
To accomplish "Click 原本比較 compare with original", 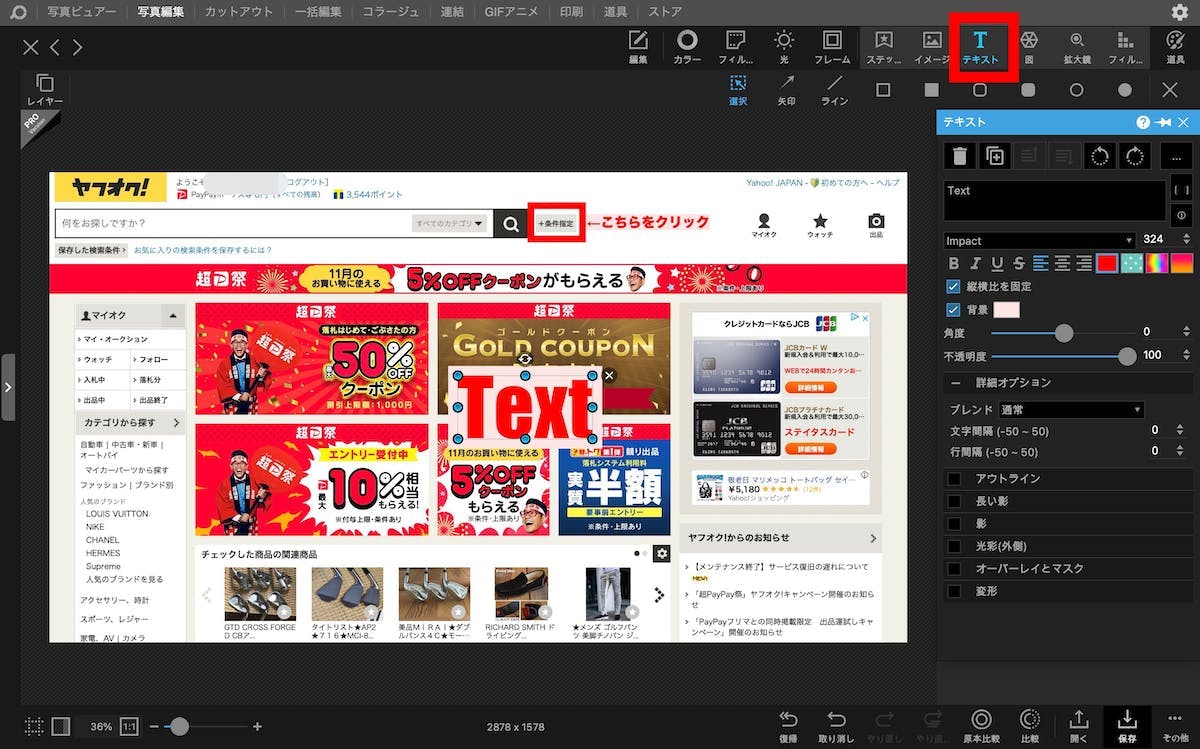I will pyautogui.click(x=981, y=726).
